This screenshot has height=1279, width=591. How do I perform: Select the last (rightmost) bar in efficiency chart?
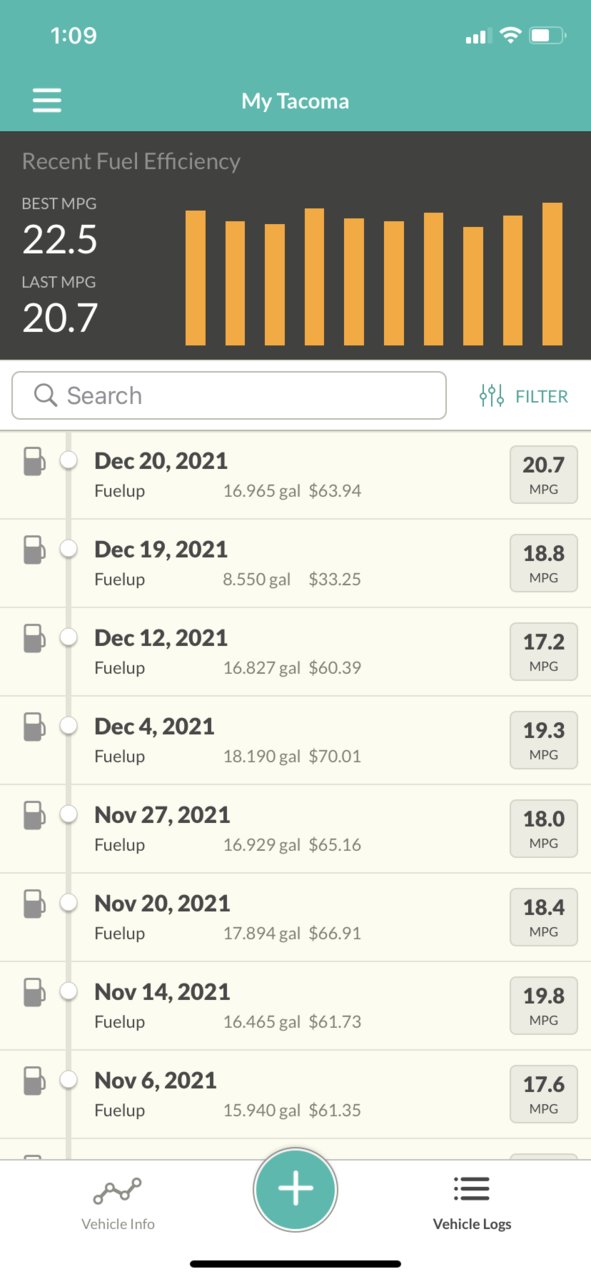(552, 274)
